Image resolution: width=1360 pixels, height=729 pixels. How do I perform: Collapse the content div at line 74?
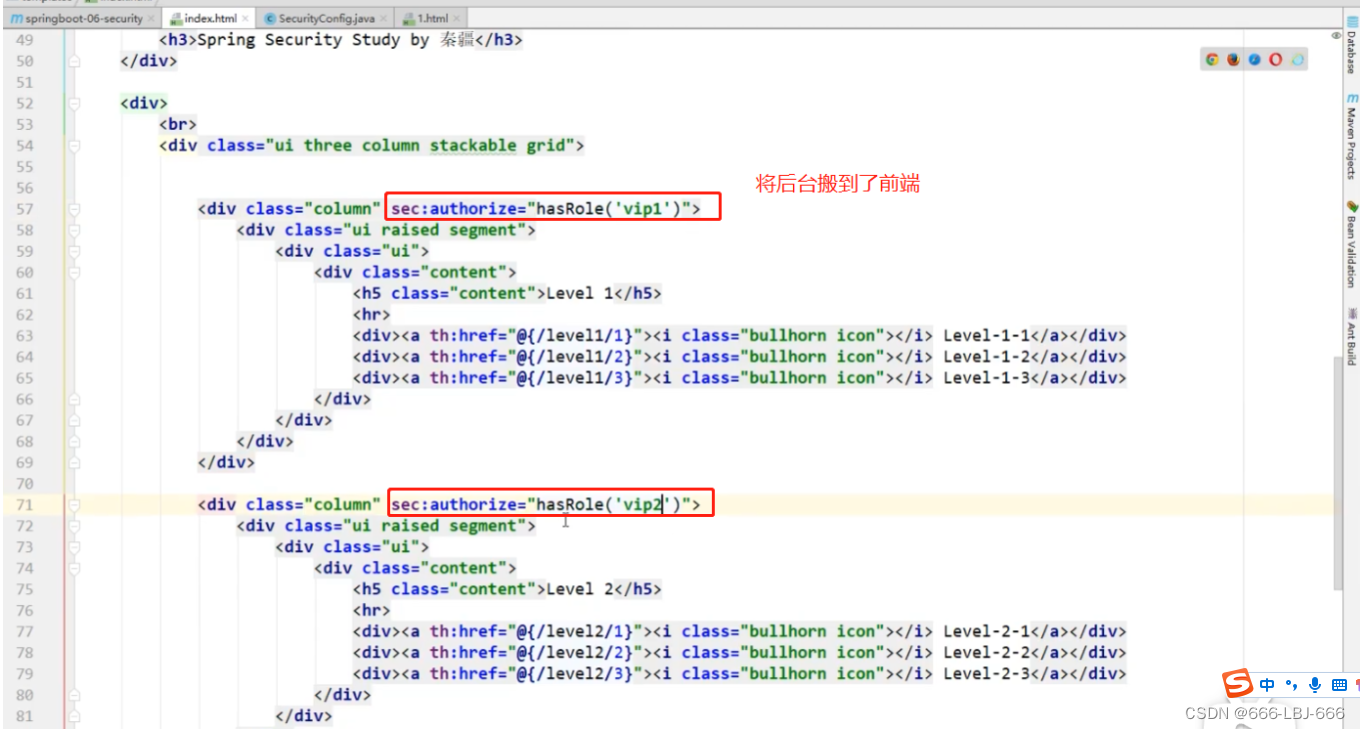(x=74, y=568)
